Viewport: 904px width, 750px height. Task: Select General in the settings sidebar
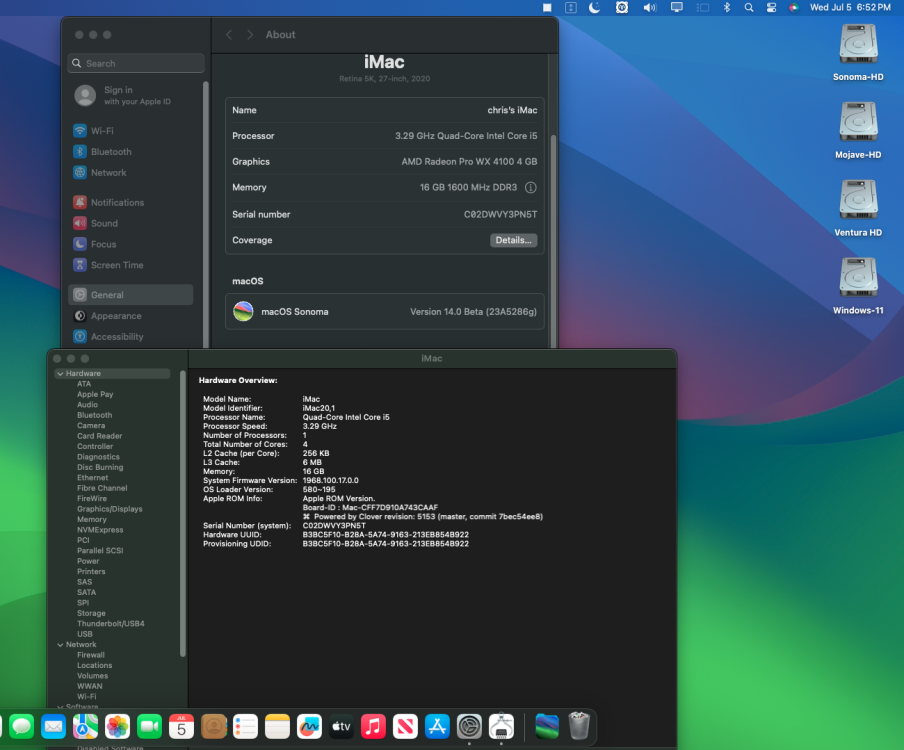[130, 295]
